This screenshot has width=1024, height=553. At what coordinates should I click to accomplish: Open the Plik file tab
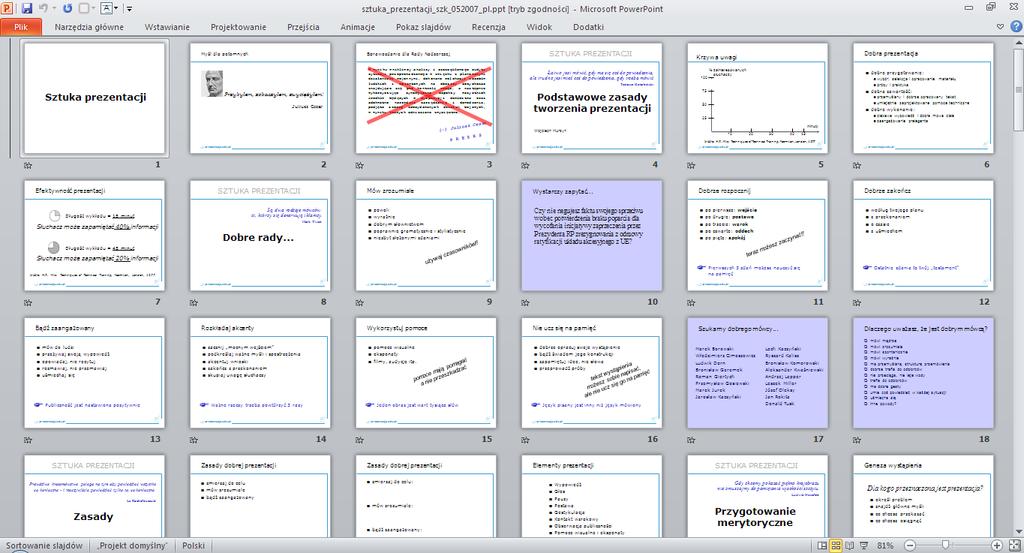[21, 27]
